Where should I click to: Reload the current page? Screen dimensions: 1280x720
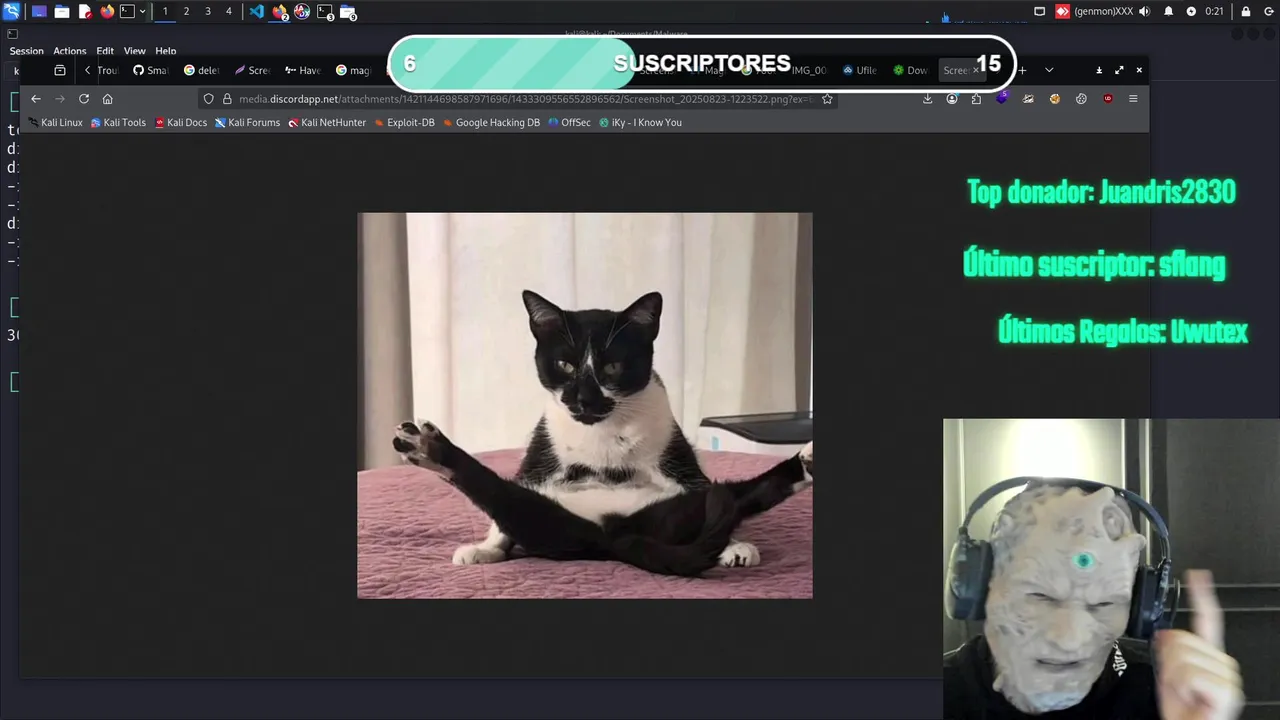click(x=84, y=99)
